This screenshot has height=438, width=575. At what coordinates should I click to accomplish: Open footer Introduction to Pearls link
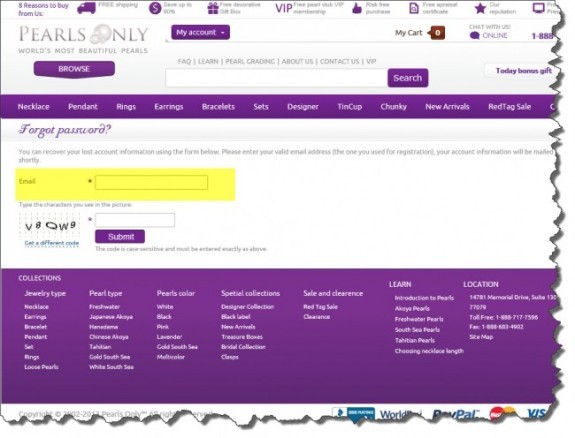(424, 298)
